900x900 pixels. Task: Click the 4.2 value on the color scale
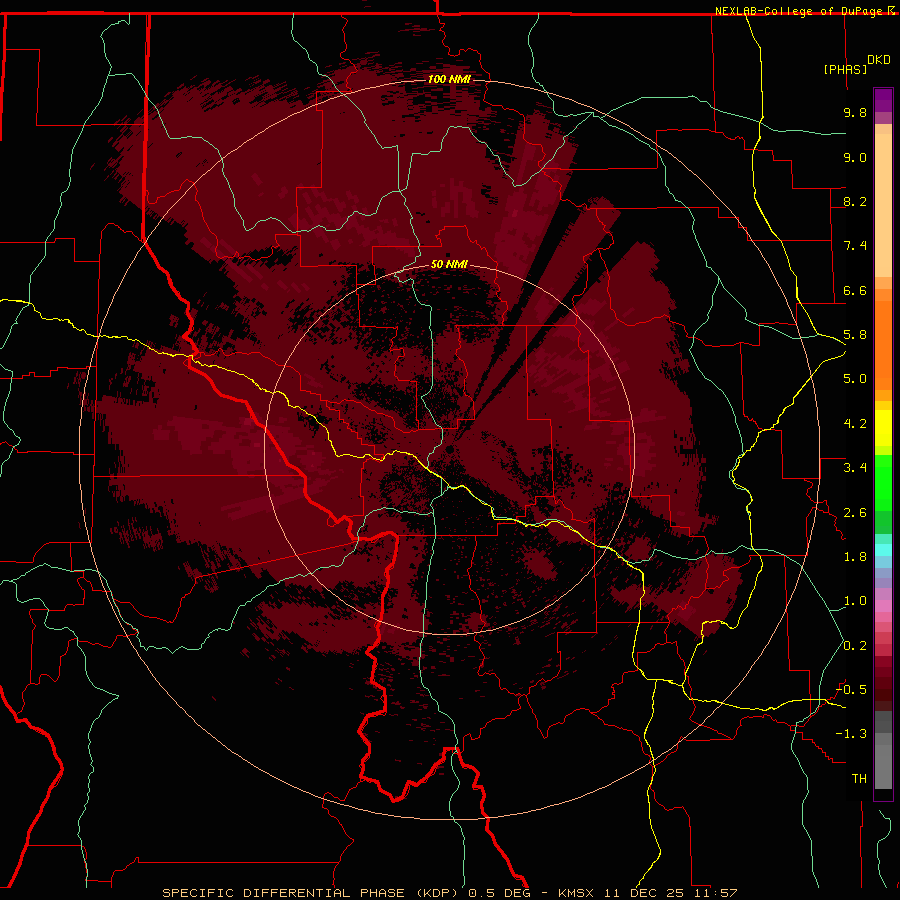point(855,424)
